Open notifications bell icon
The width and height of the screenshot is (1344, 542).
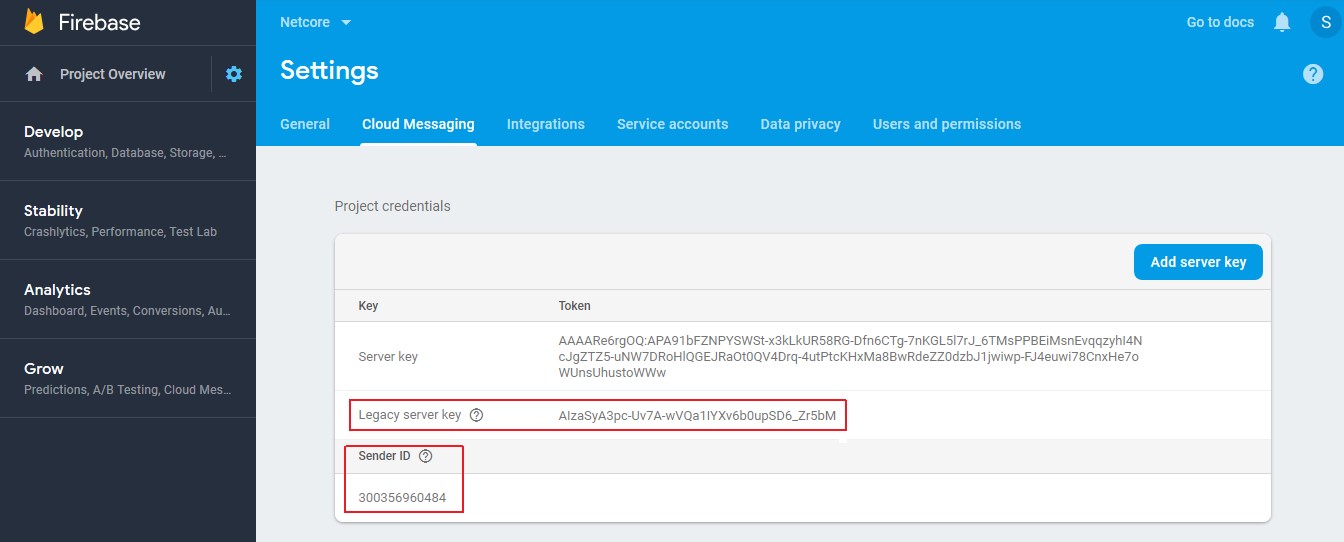pyautogui.click(x=1282, y=22)
